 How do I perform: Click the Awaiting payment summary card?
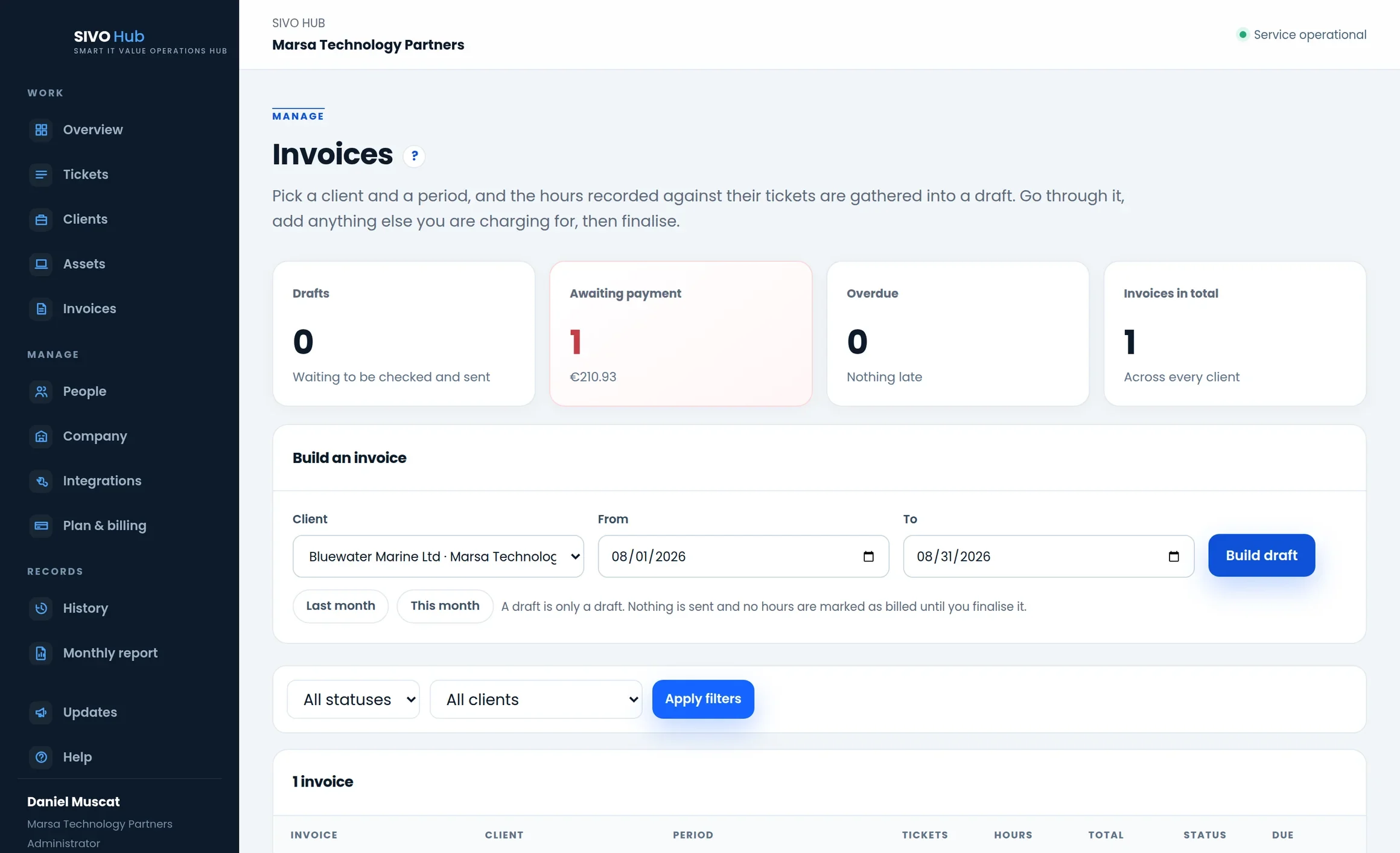(x=681, y=333)
